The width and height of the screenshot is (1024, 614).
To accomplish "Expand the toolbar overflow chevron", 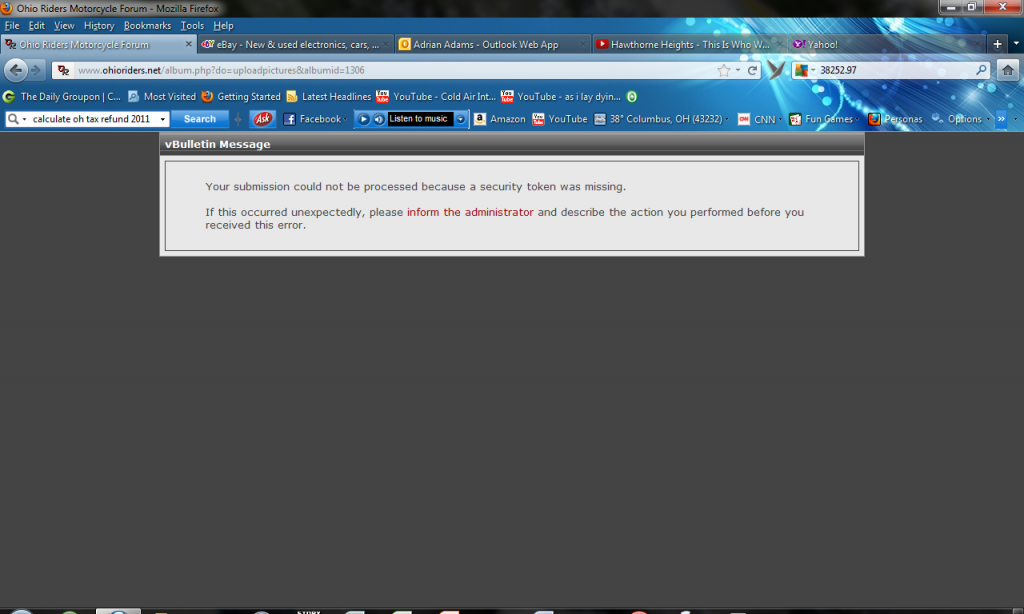I will click(1001, 119).
